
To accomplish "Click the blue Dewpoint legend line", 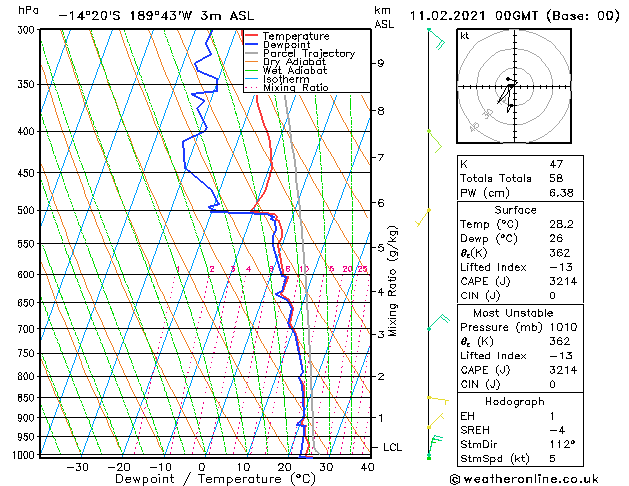I will [x=251, y=45].
